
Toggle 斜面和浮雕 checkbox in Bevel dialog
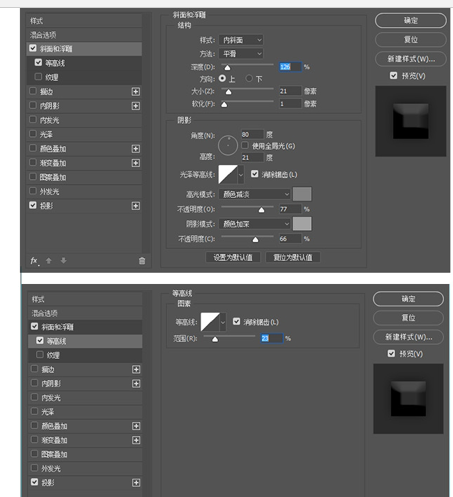click(x=33, y=48)
